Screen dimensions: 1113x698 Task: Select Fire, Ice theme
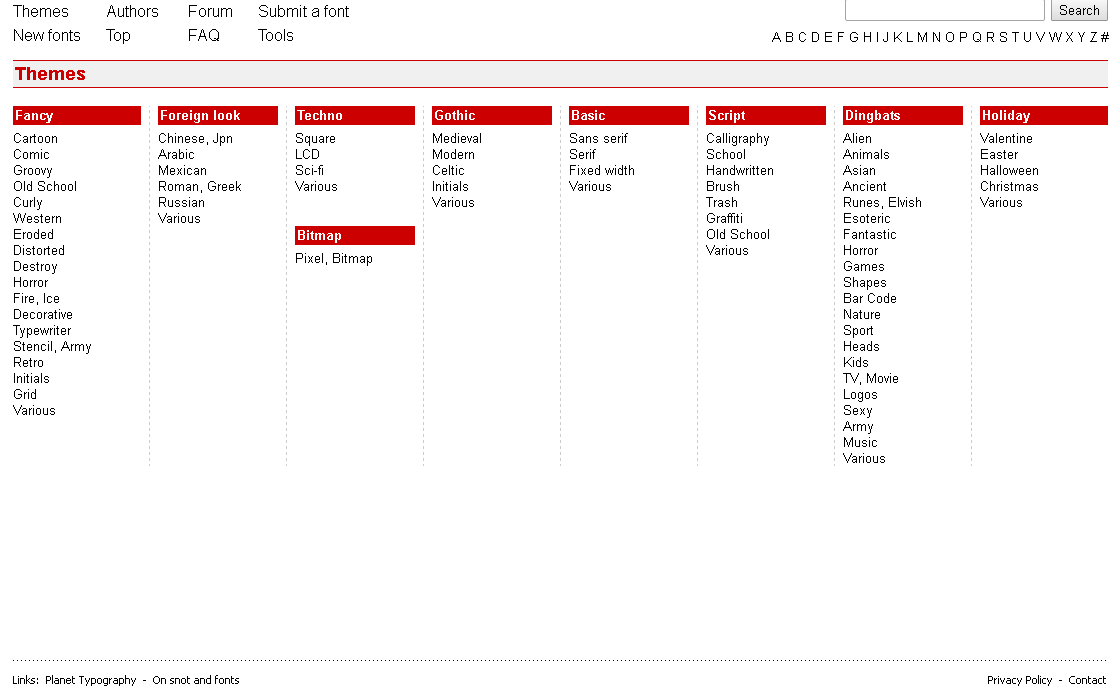point(36,299)
